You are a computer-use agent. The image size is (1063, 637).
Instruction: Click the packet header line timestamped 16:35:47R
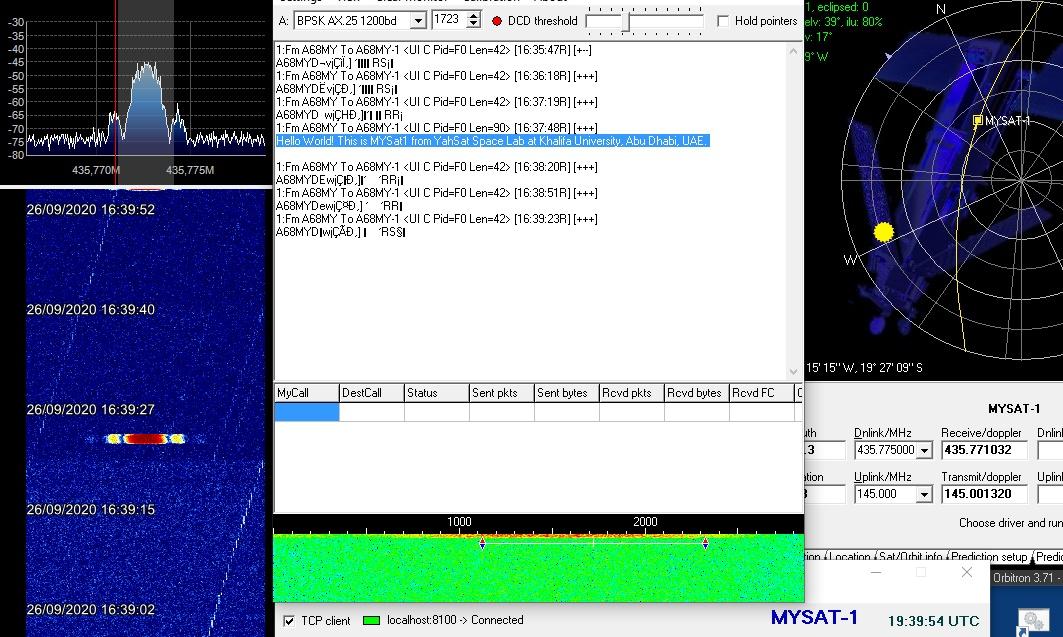[433, 50]
